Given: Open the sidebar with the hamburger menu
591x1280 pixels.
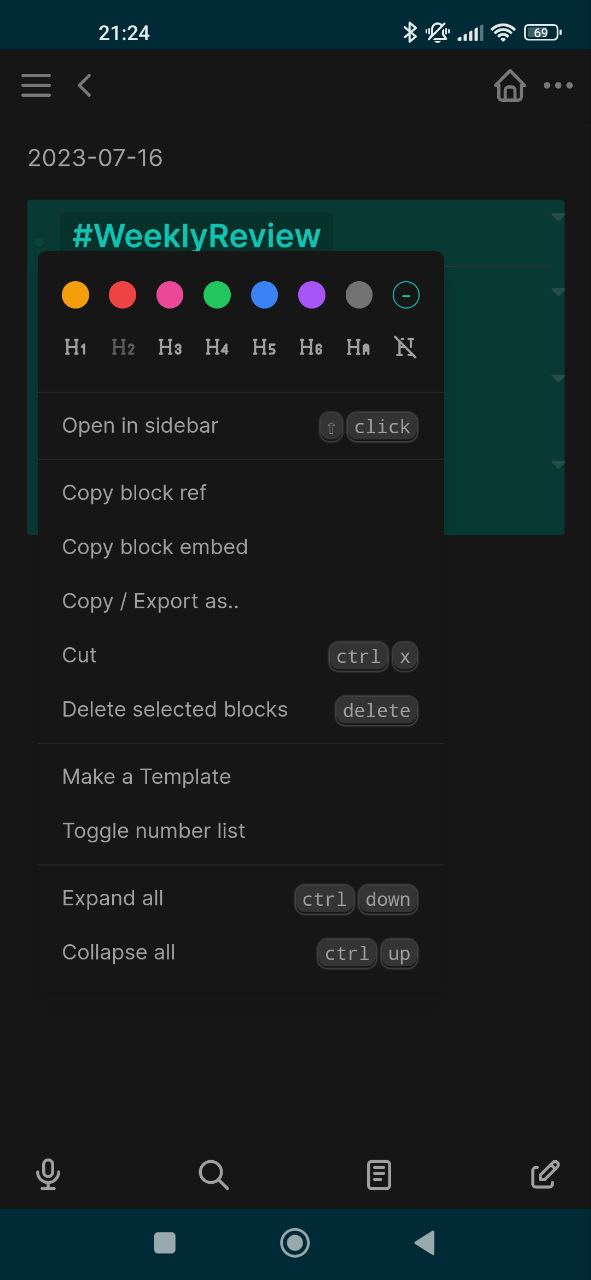Looking at the screenshot, I should point(36,85).
